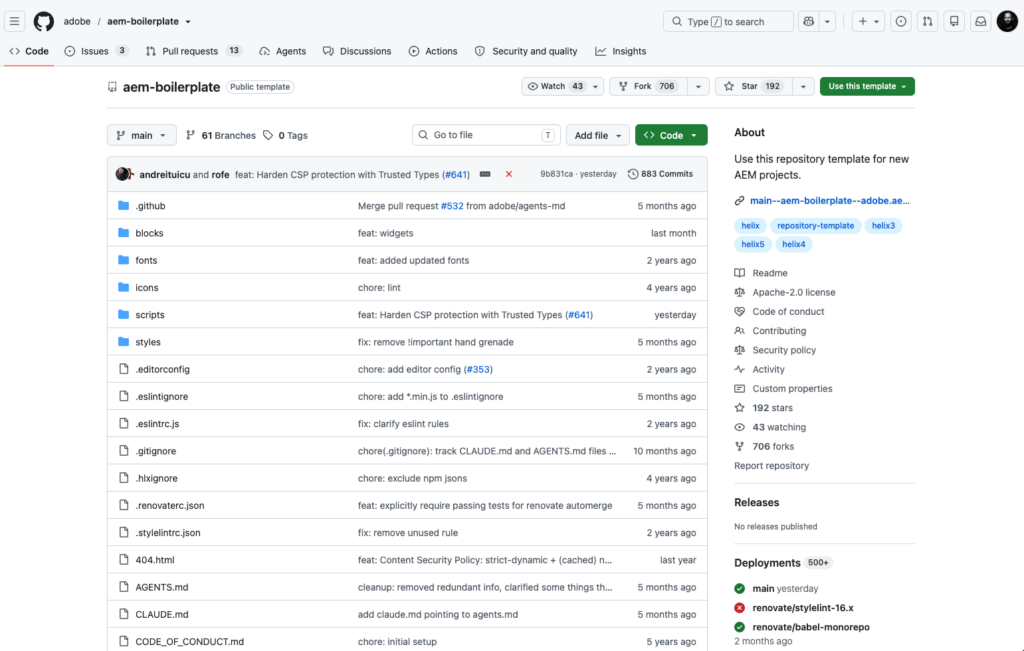This screenshot has width=1024, height=651.
Task: Click commit message 'fix: remove !important hand grenade'
Action: pos(436,342)
